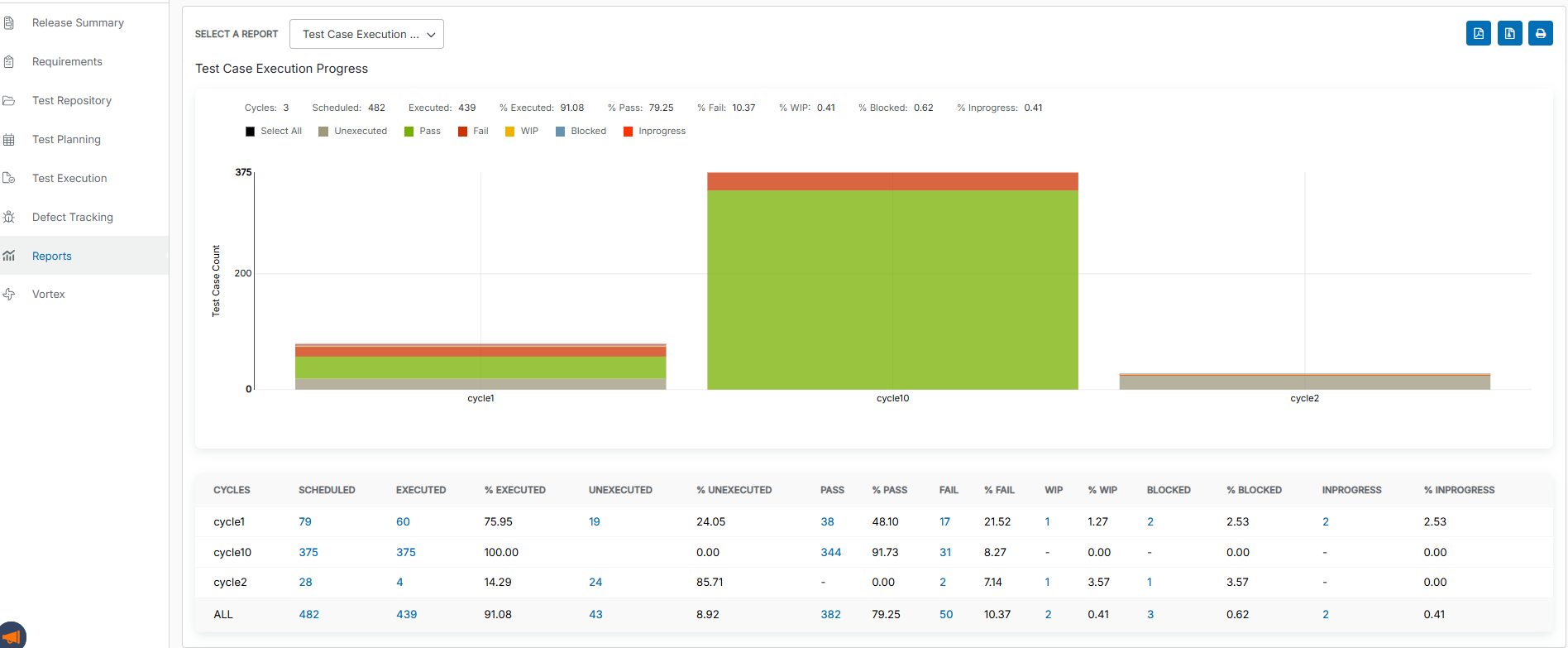Open the Select a Report dropdown
This screenshot has height=648, width=1568.
point(366,35)
